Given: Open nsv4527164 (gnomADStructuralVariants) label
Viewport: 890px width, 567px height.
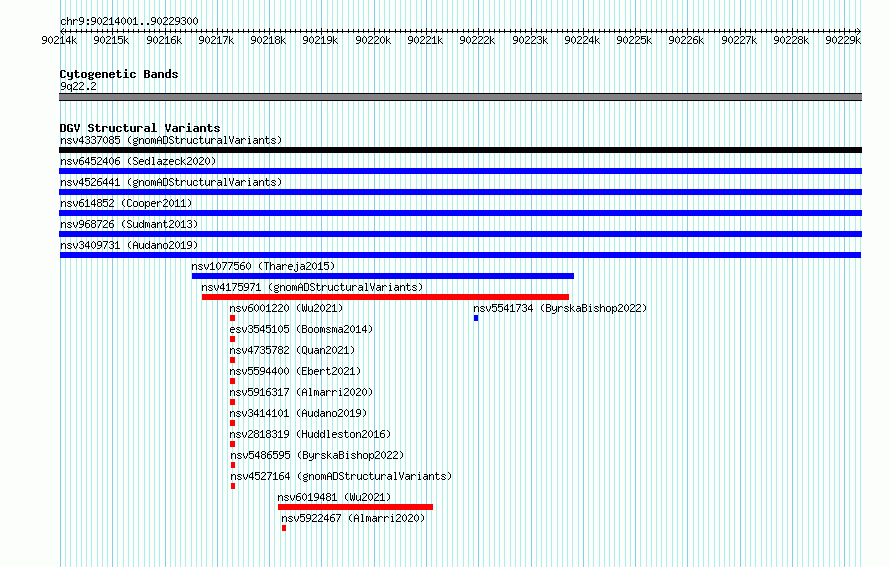Looking at the screenshot, I should [341, 476].
